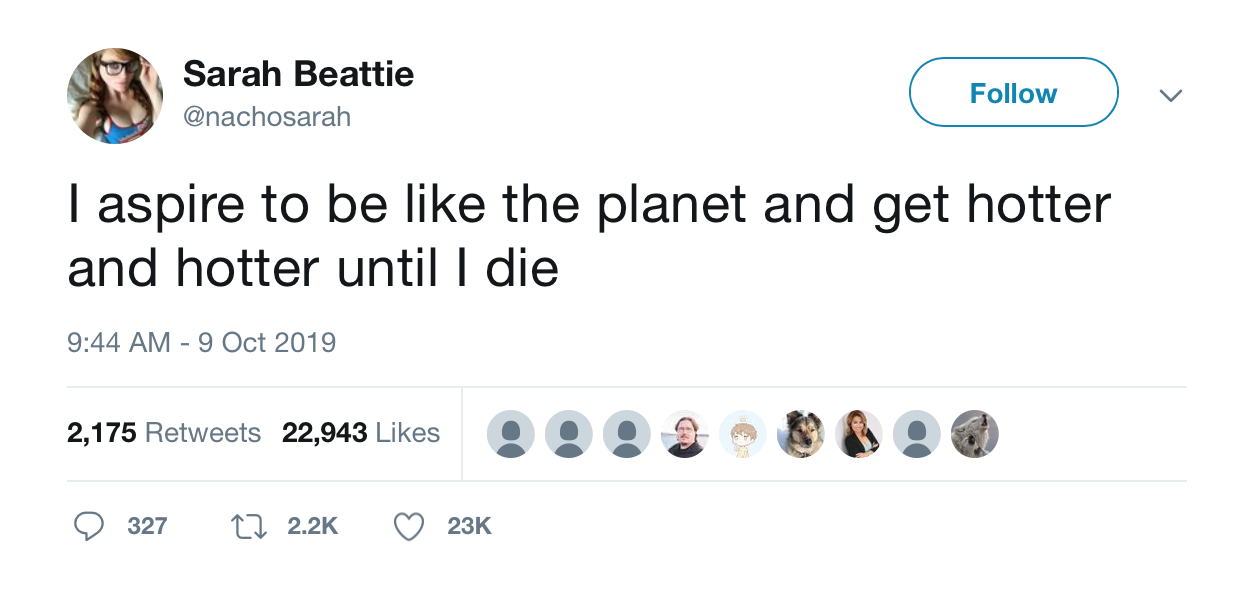Open the howling wolf liker avatar
This screenshot has width=1252, height=600.
[x=975, y=434]
